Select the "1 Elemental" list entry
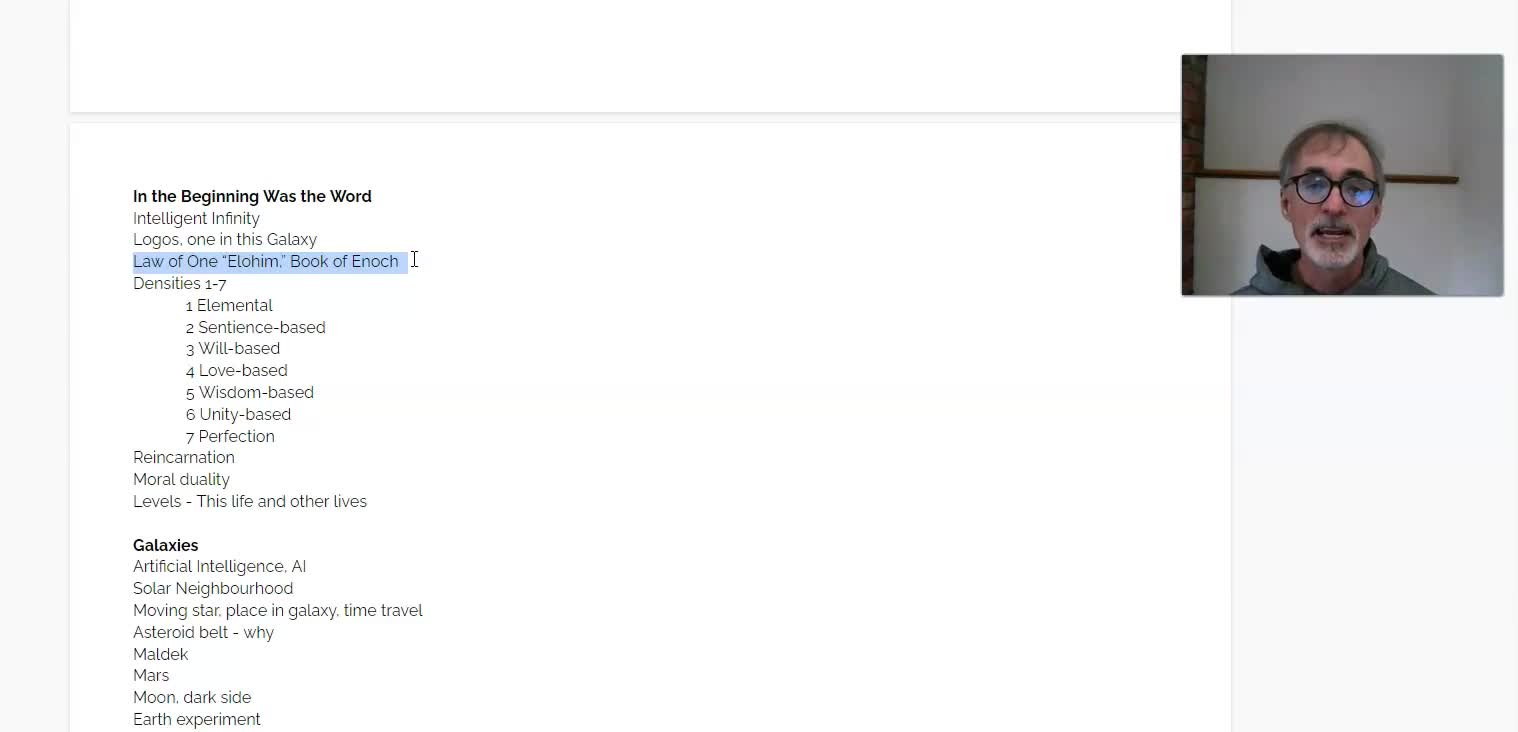This screenshot has height=732, width=1518. (x=229, y=306)
